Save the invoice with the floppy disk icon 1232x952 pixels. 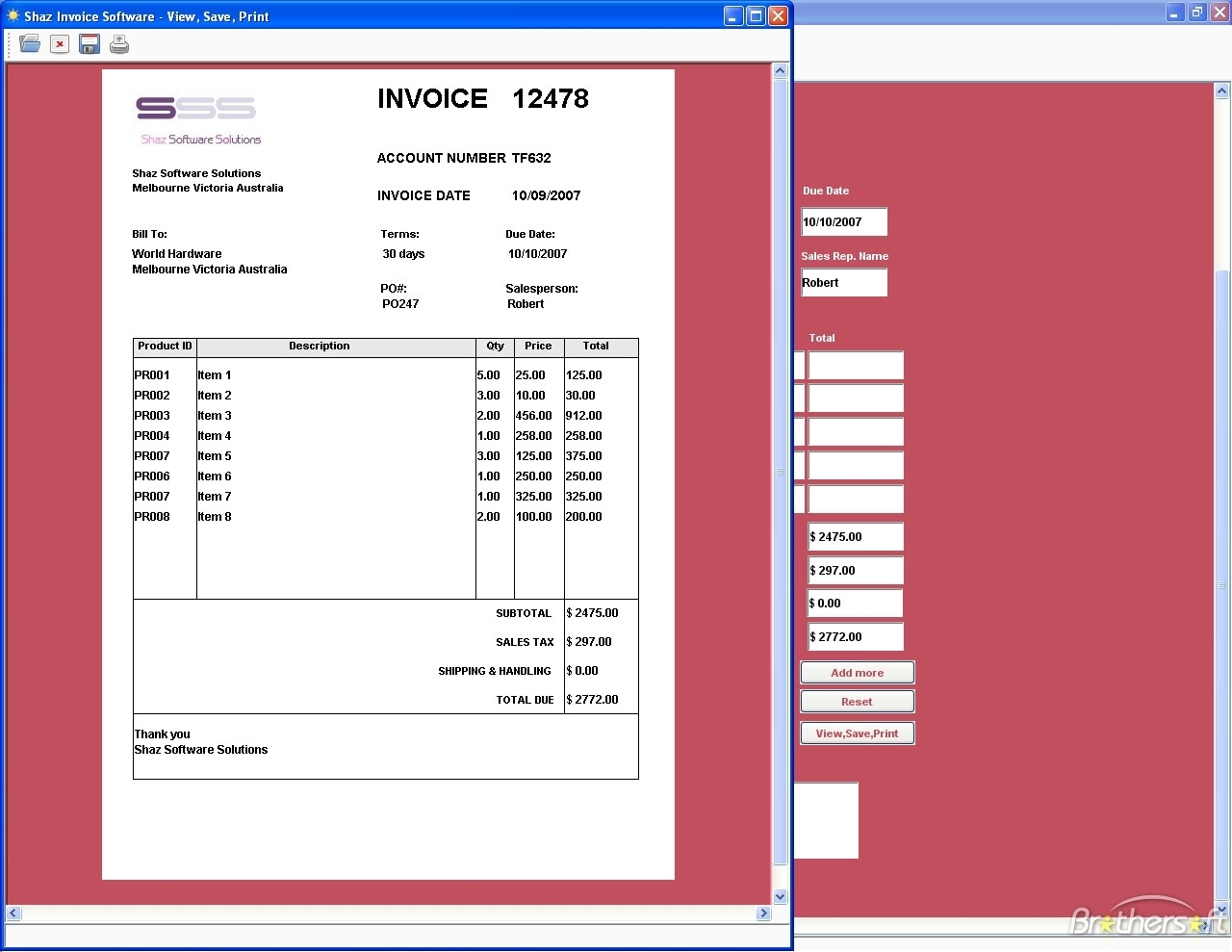[89, 43]
